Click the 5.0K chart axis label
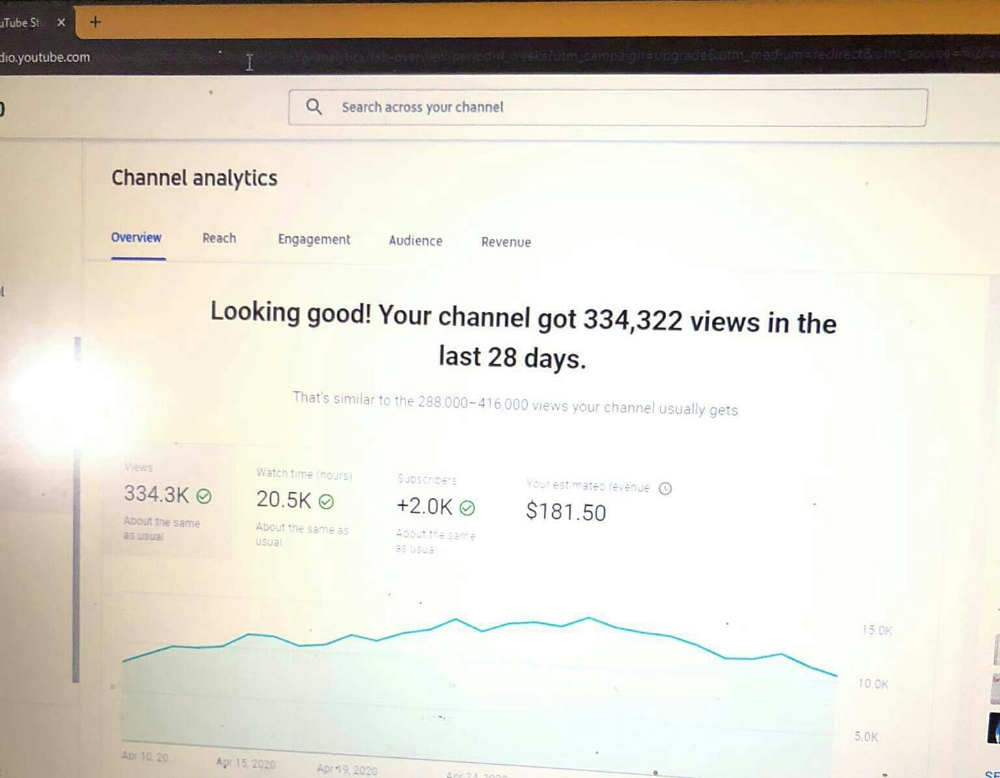 pyautogui.click(x=867, y=737)
